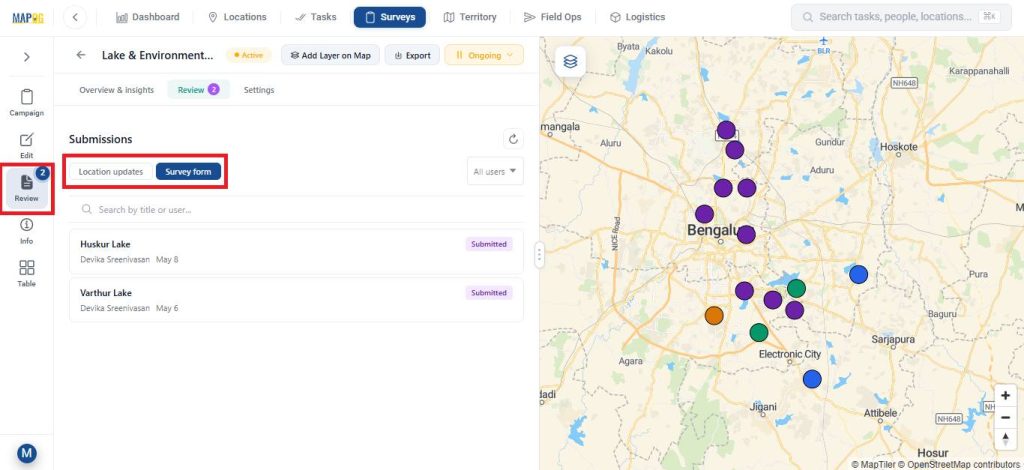Select green marker above Electronic City
This screenshot has height=470, width=1024.
(758, 333)
